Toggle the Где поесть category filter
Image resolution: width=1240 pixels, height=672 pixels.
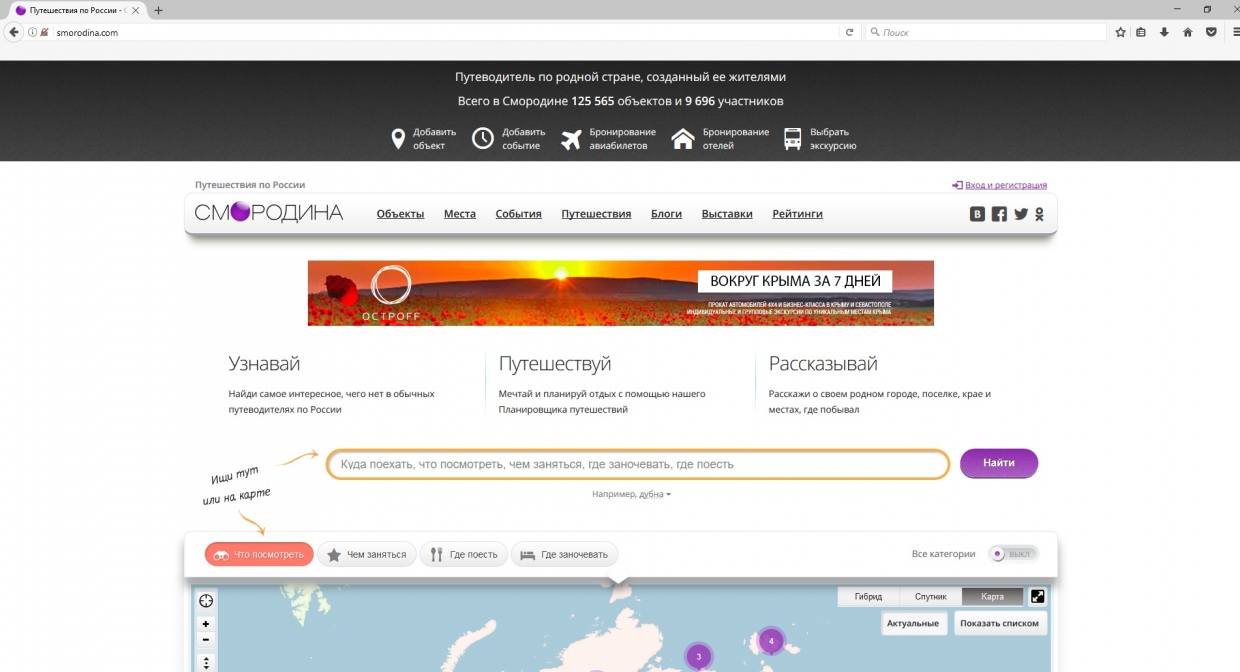463,554
